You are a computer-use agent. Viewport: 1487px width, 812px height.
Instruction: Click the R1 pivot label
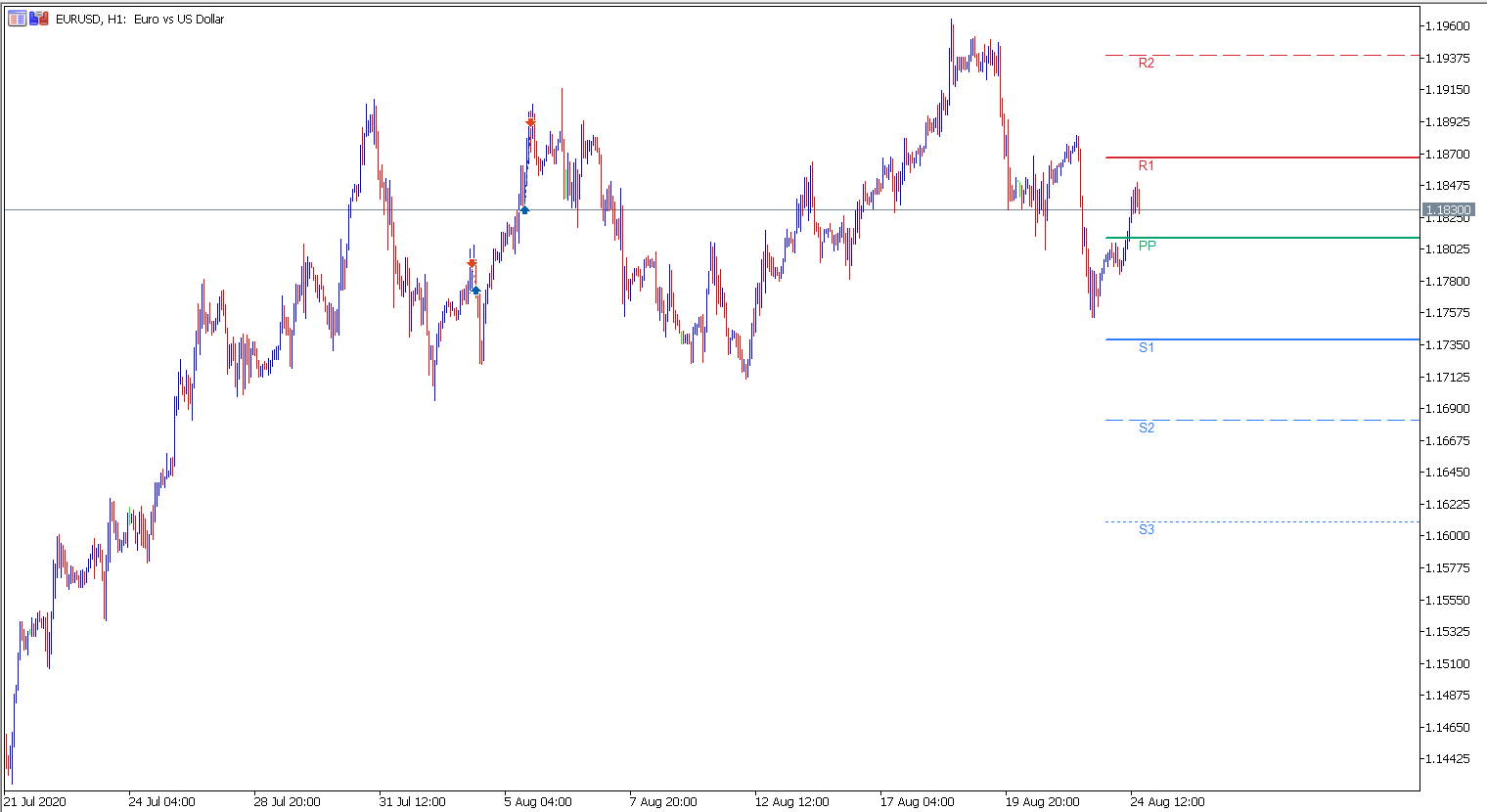click(x=1147, y=166)
